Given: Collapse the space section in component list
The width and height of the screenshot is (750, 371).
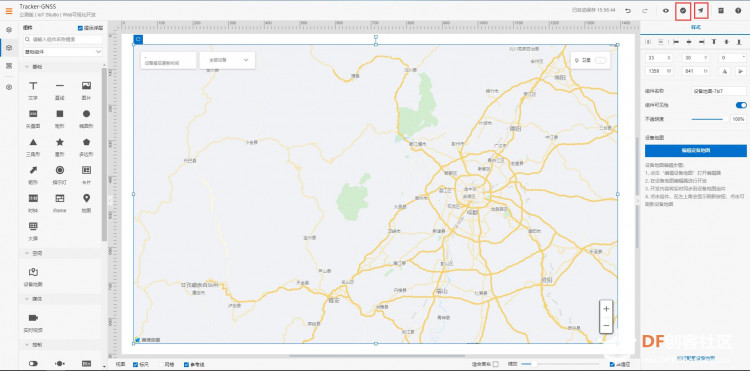Looking at the screenshot, I should (27, 253).
